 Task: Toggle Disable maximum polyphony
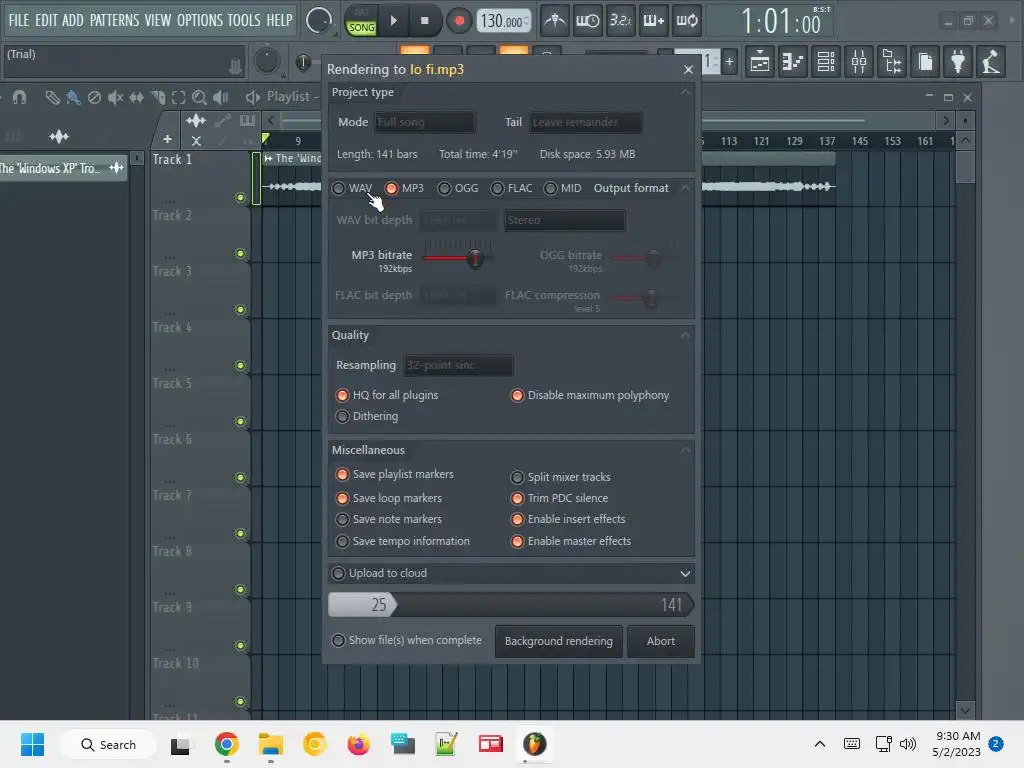pos(517,395)
